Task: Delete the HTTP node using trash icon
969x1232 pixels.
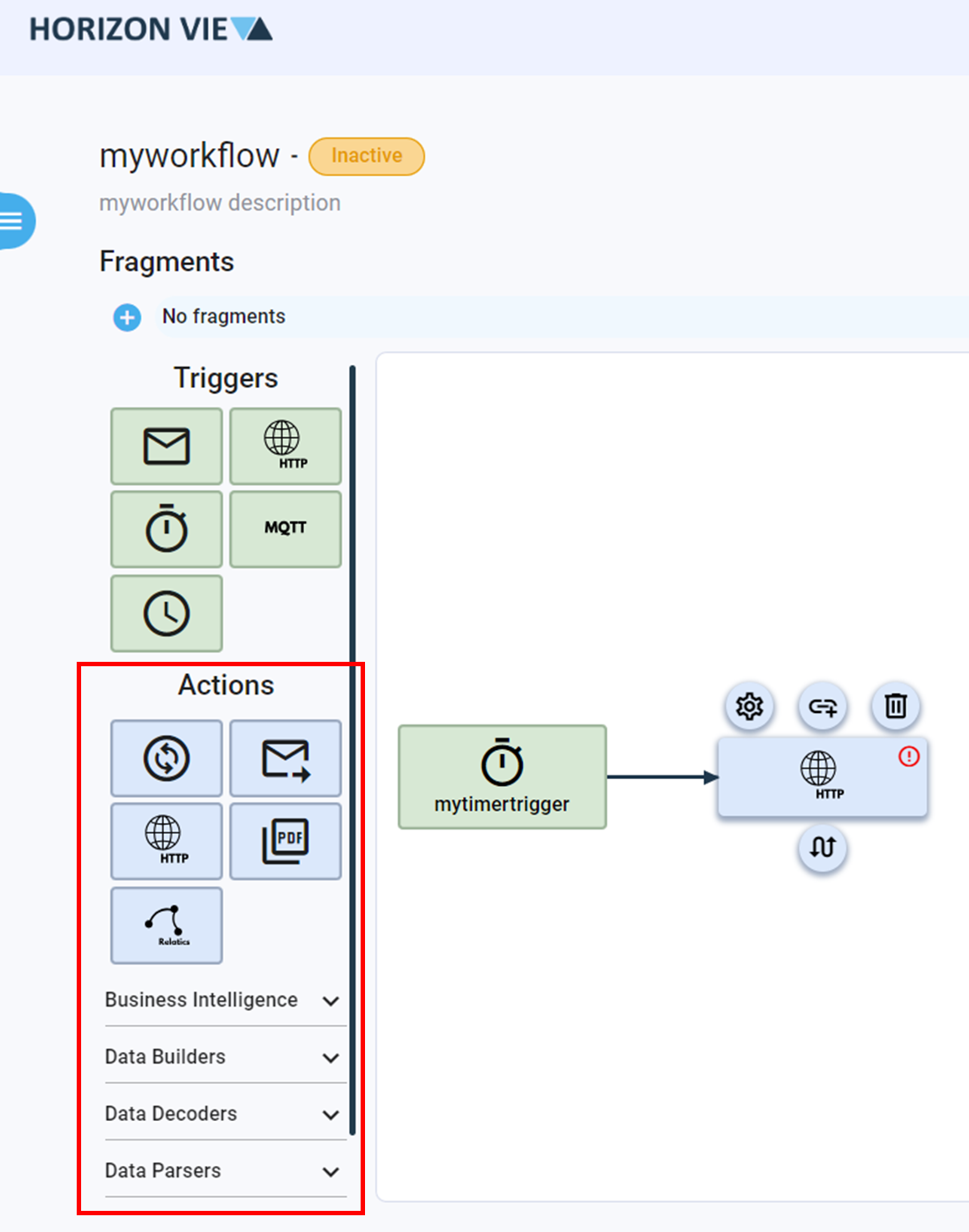Action: (x=895, y=706)
